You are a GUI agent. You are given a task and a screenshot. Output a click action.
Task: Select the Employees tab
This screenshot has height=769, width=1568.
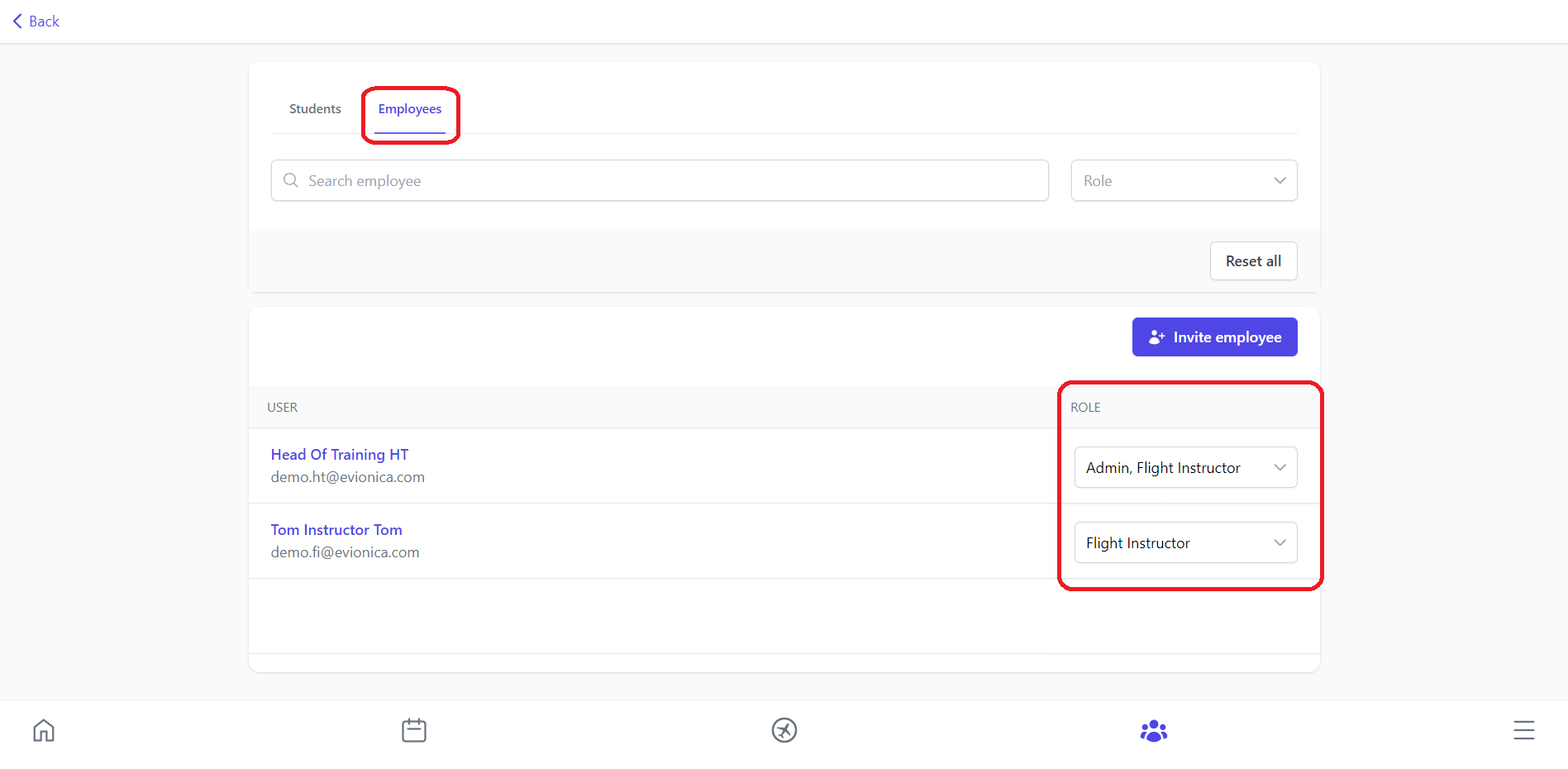tap(410, 109)
